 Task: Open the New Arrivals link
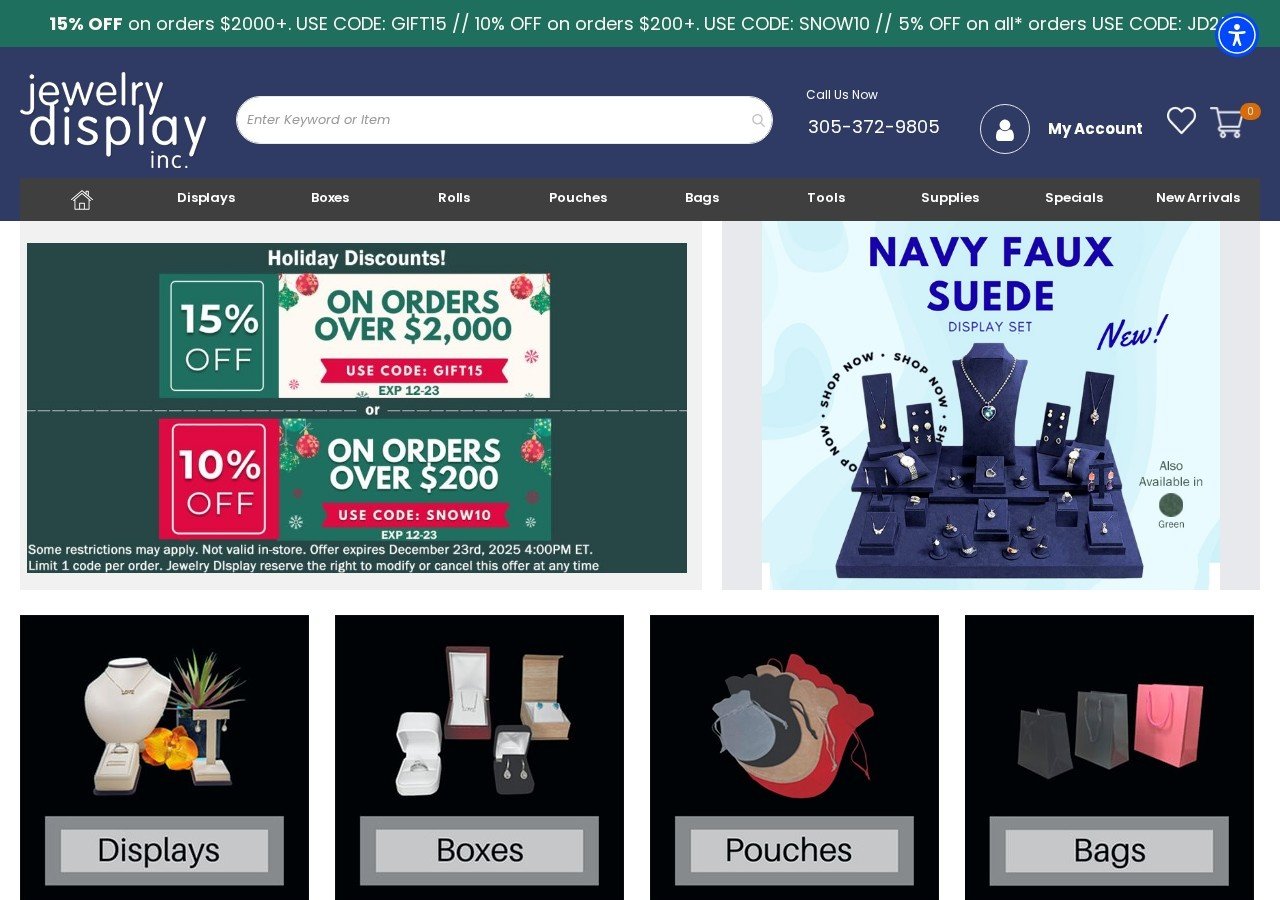[x=1198, y=198]
